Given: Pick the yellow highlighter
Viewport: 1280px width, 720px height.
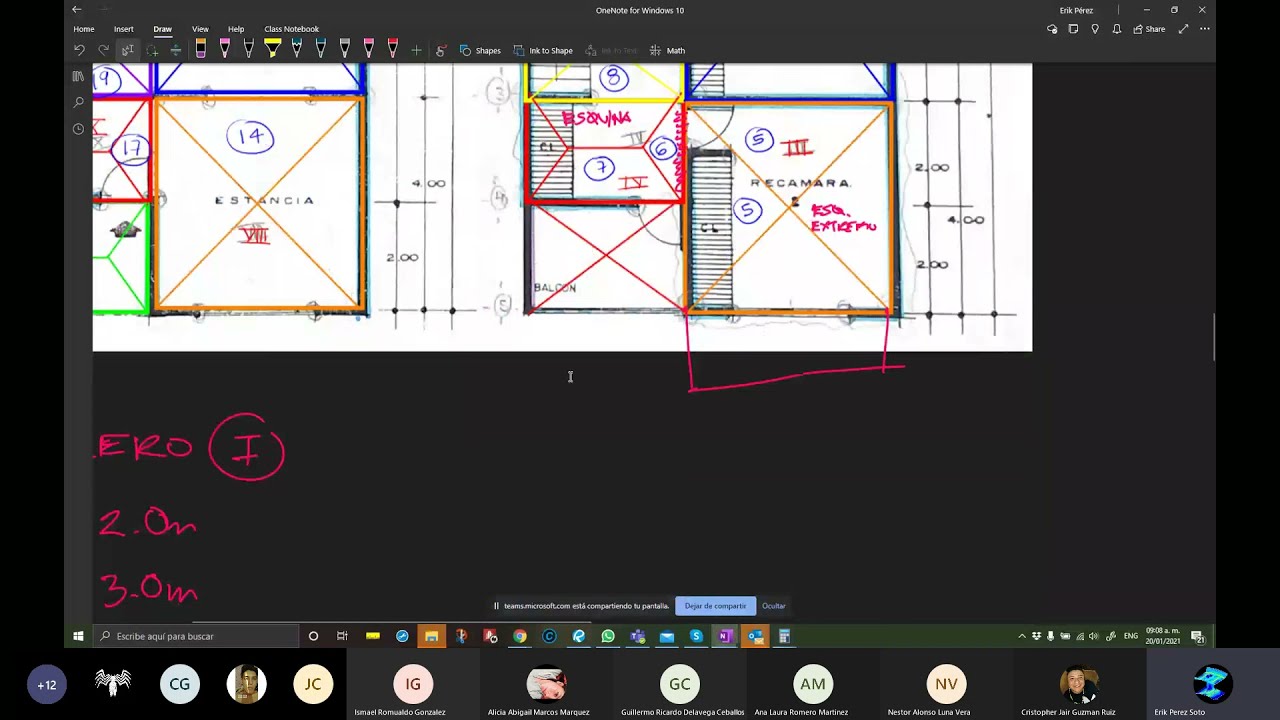Looking at the screenshot, I should coord(272,49).
